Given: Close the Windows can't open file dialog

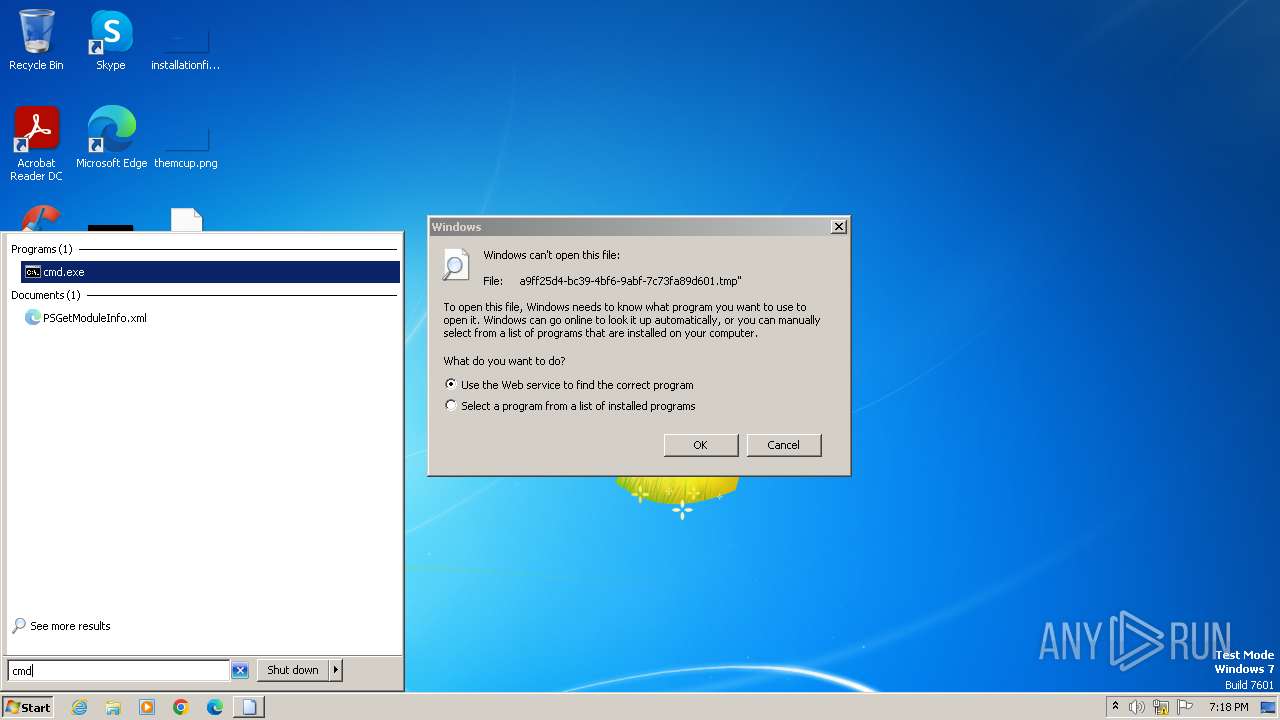Looking at the screenshot, I should (839, 227).
